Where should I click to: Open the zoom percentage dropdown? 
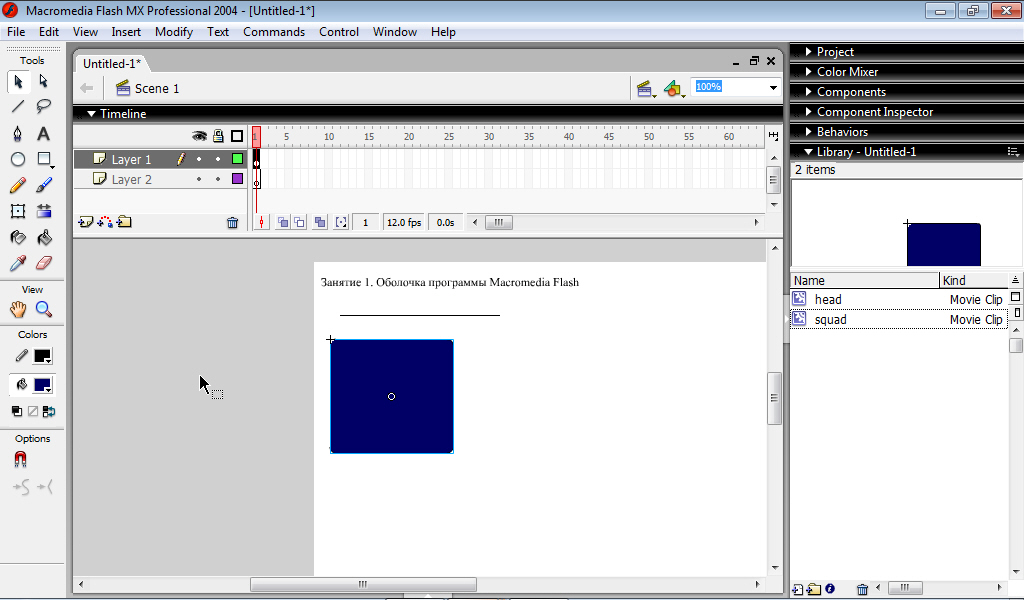pos(773,87)
